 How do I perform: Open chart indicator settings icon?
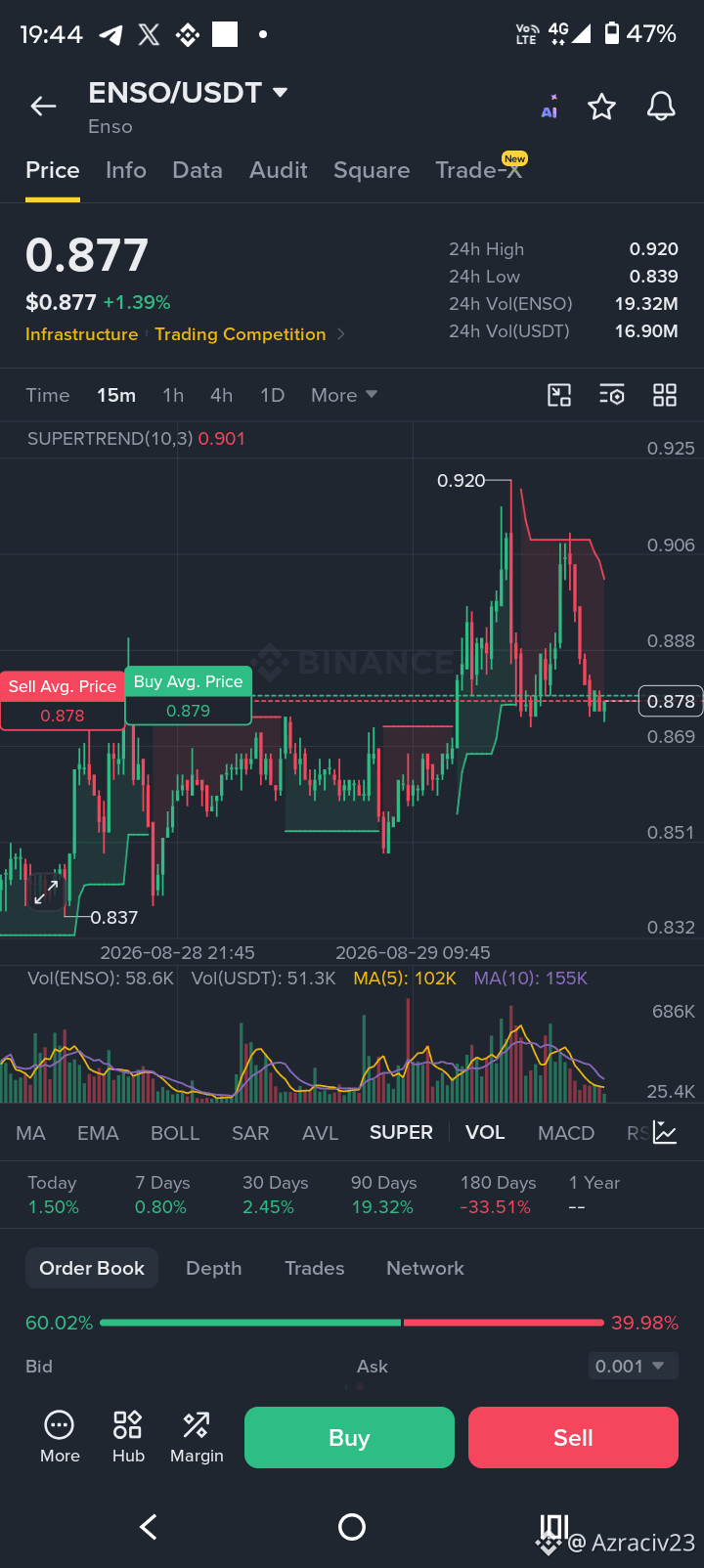coord(612,395)
